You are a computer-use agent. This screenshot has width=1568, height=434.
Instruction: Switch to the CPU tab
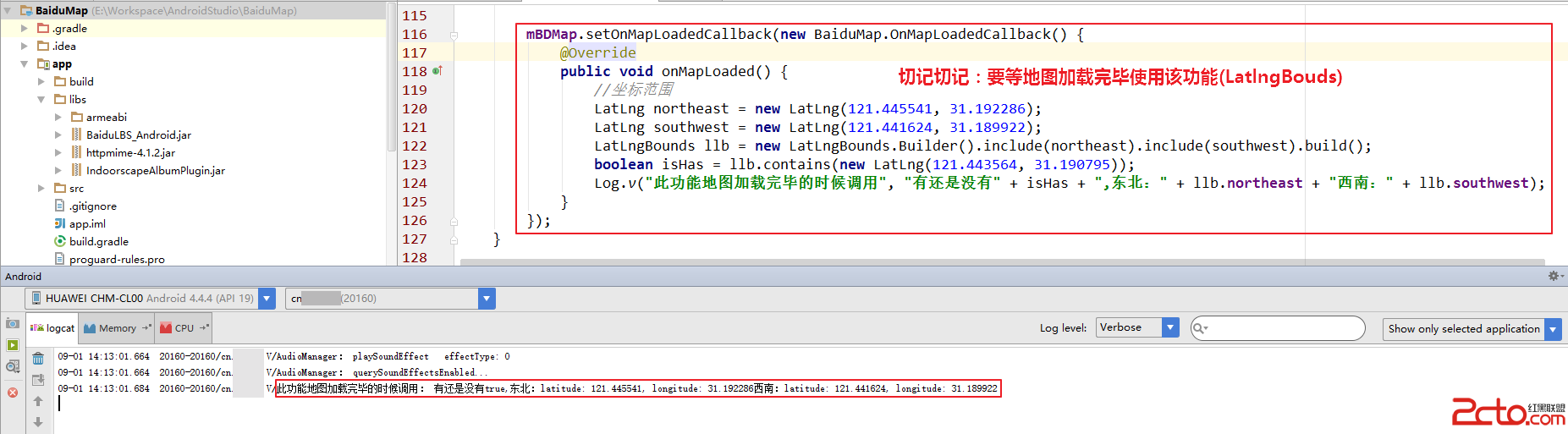coord(184,328)
